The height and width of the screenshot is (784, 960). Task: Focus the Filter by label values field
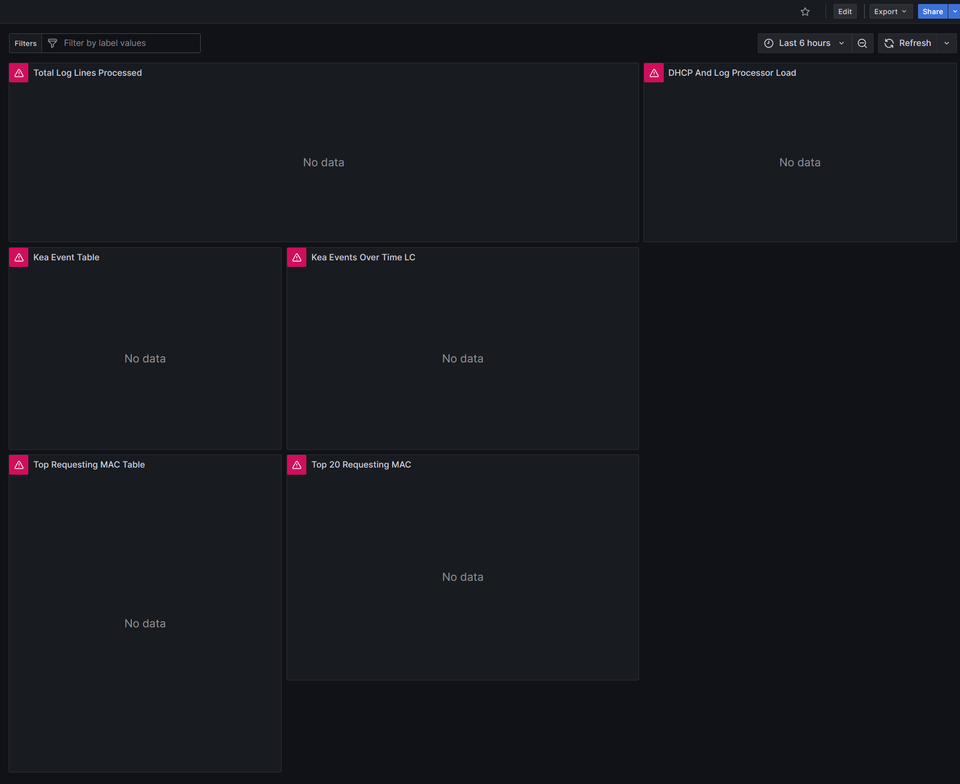tap(121, 43)
